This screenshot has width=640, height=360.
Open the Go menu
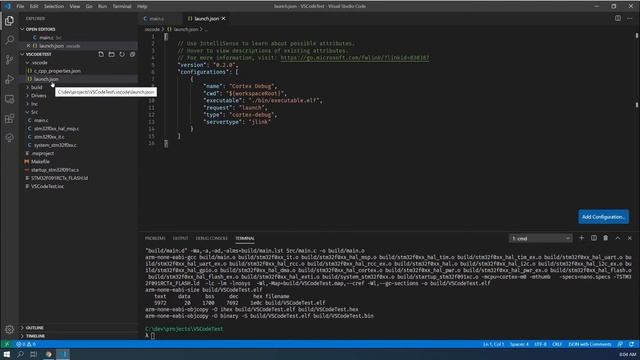(89, 6)
